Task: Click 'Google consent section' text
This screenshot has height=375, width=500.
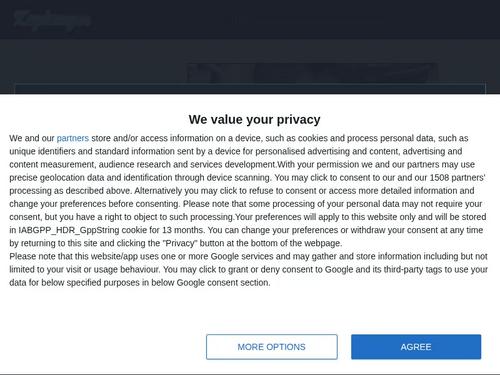Action: coord(223,282)
